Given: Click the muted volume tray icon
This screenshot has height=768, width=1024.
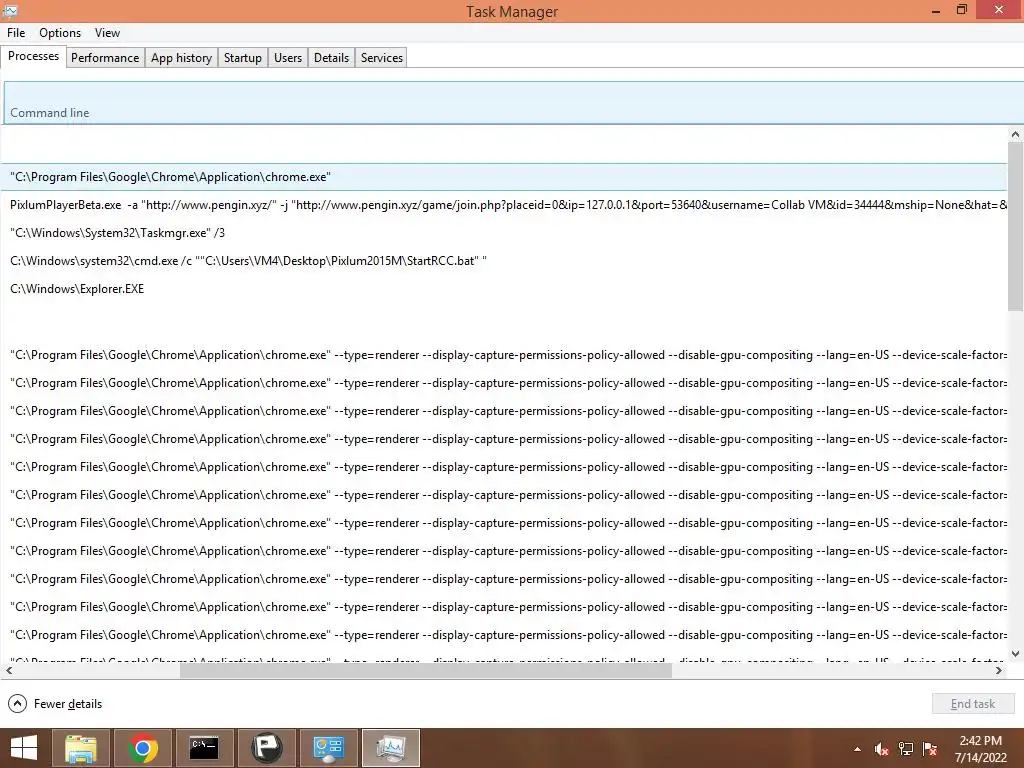Looking at the screenshot, I should click(882, 749).
